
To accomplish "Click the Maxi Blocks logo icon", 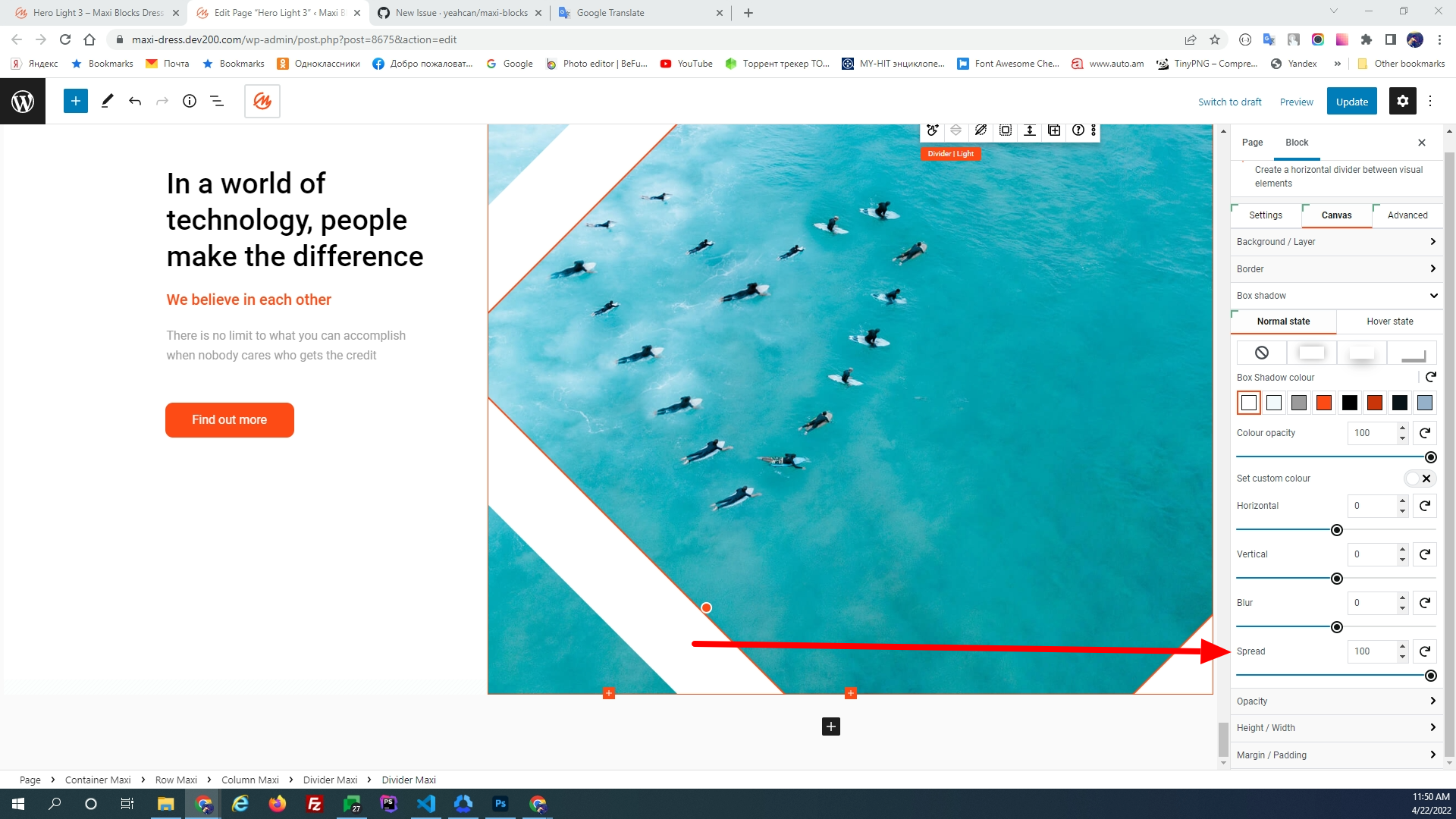I will [x=262, y=101].
